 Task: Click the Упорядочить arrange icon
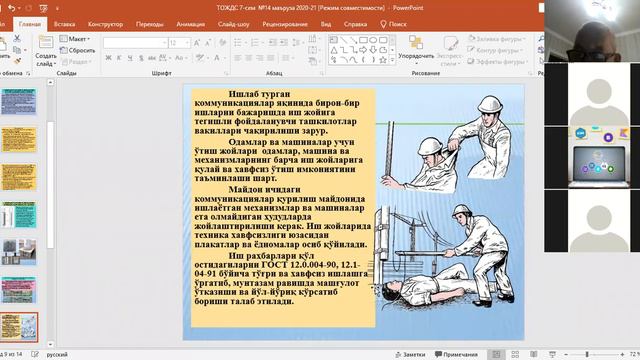[416, 42]
